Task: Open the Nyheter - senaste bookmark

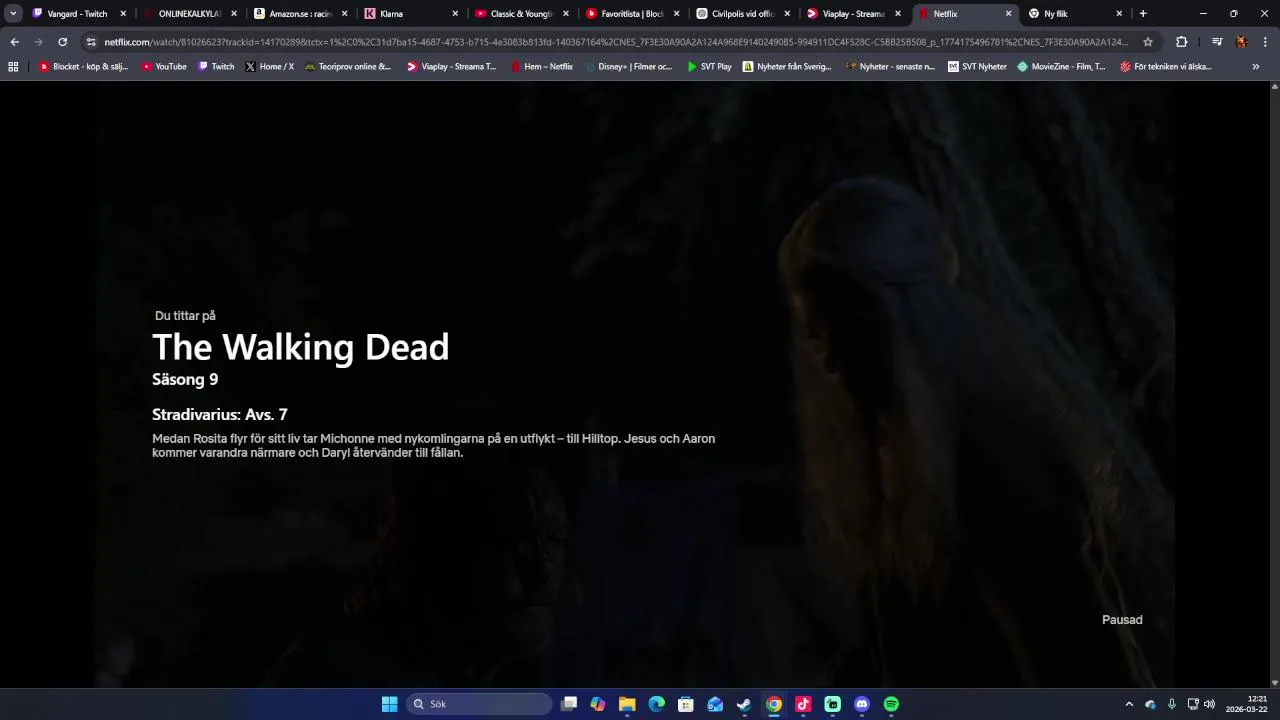Action: [x=890, y=67]
